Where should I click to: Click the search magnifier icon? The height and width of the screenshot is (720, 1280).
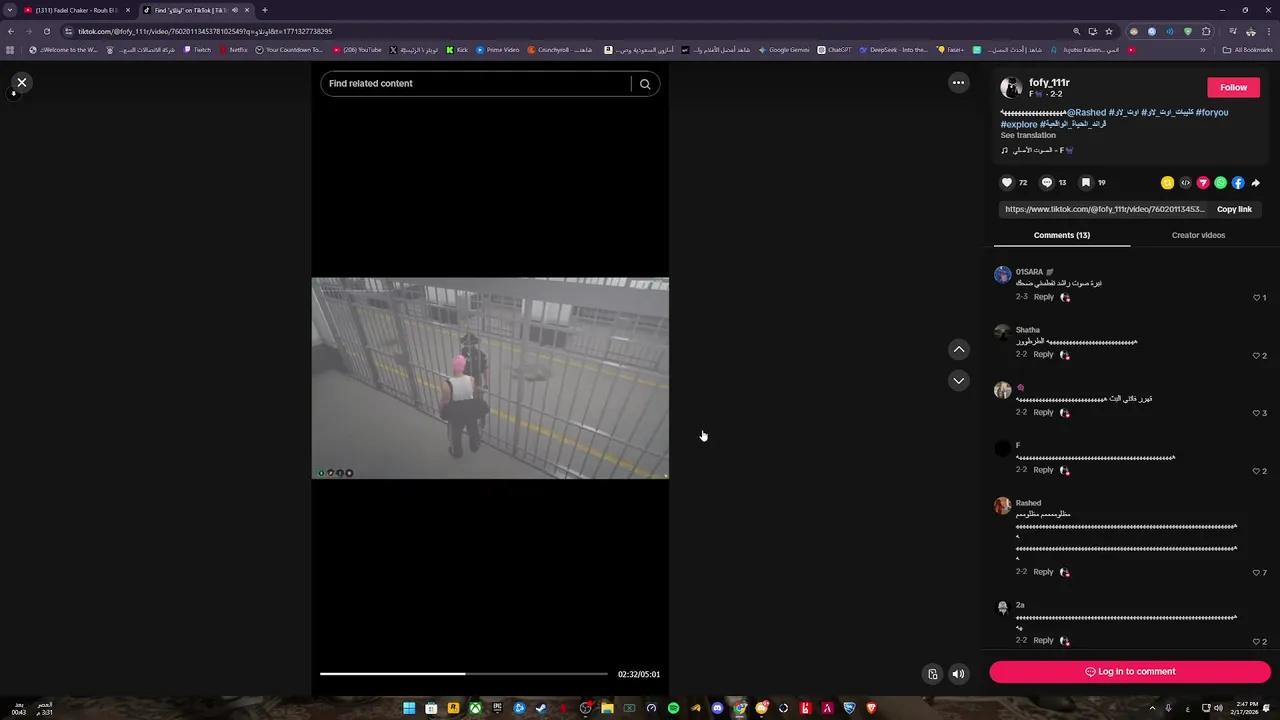coord(645,84)
